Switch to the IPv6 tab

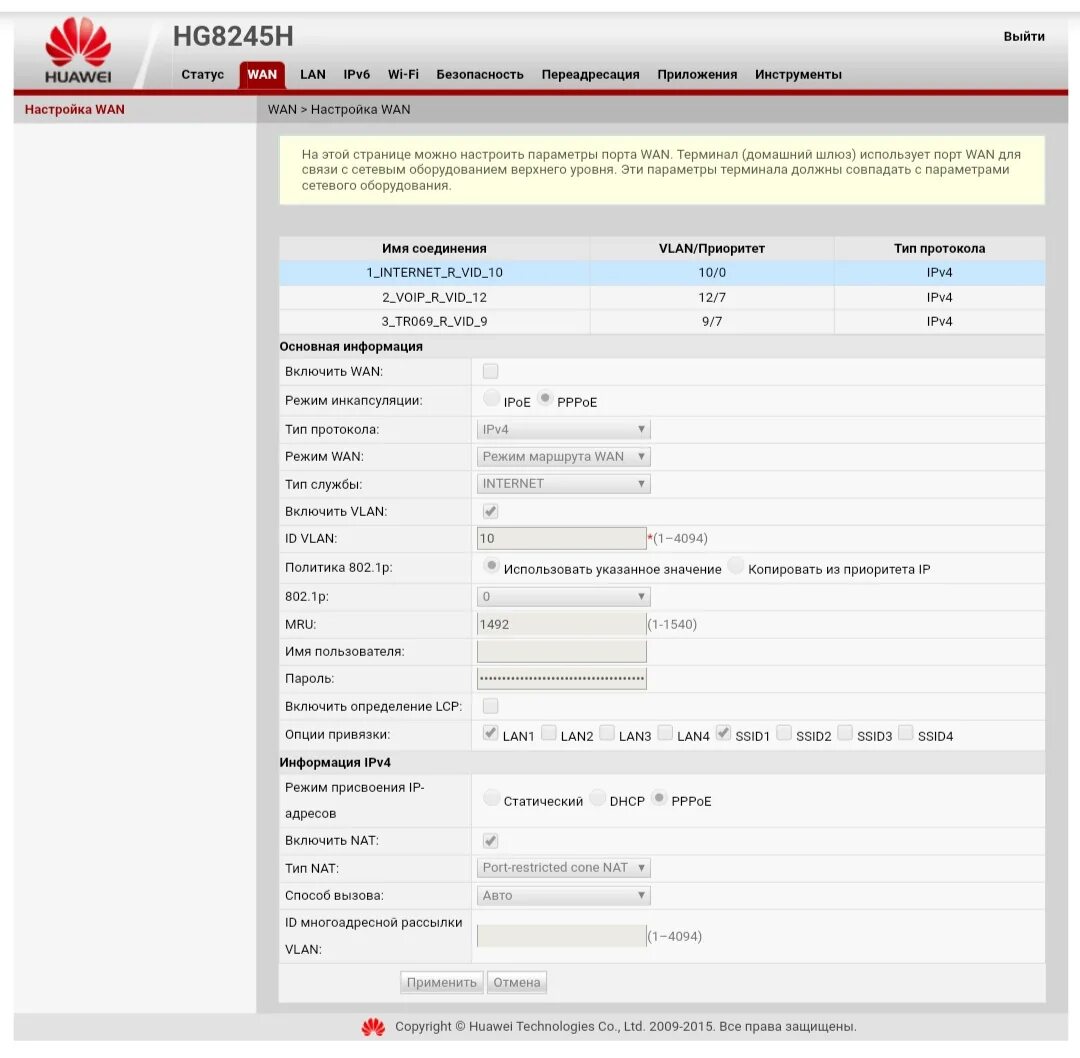(357, 74)
